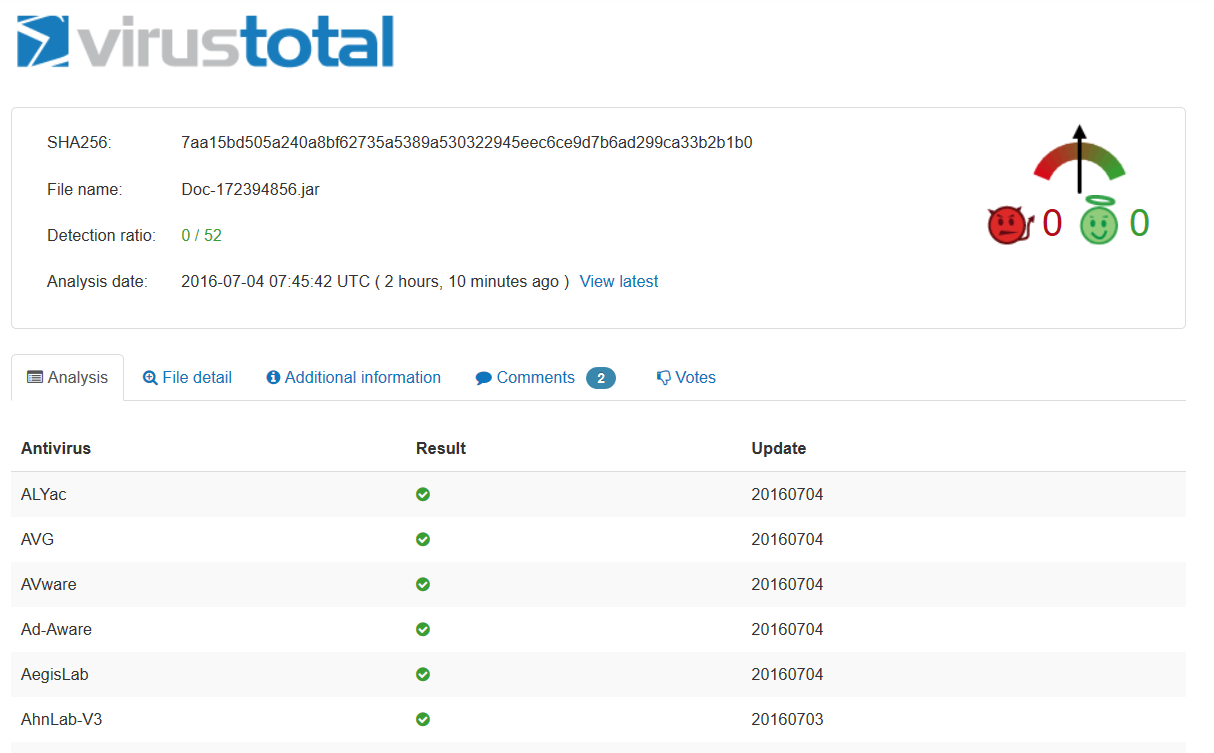Click the update date 20160704 for AVware

tap(788, 584)
